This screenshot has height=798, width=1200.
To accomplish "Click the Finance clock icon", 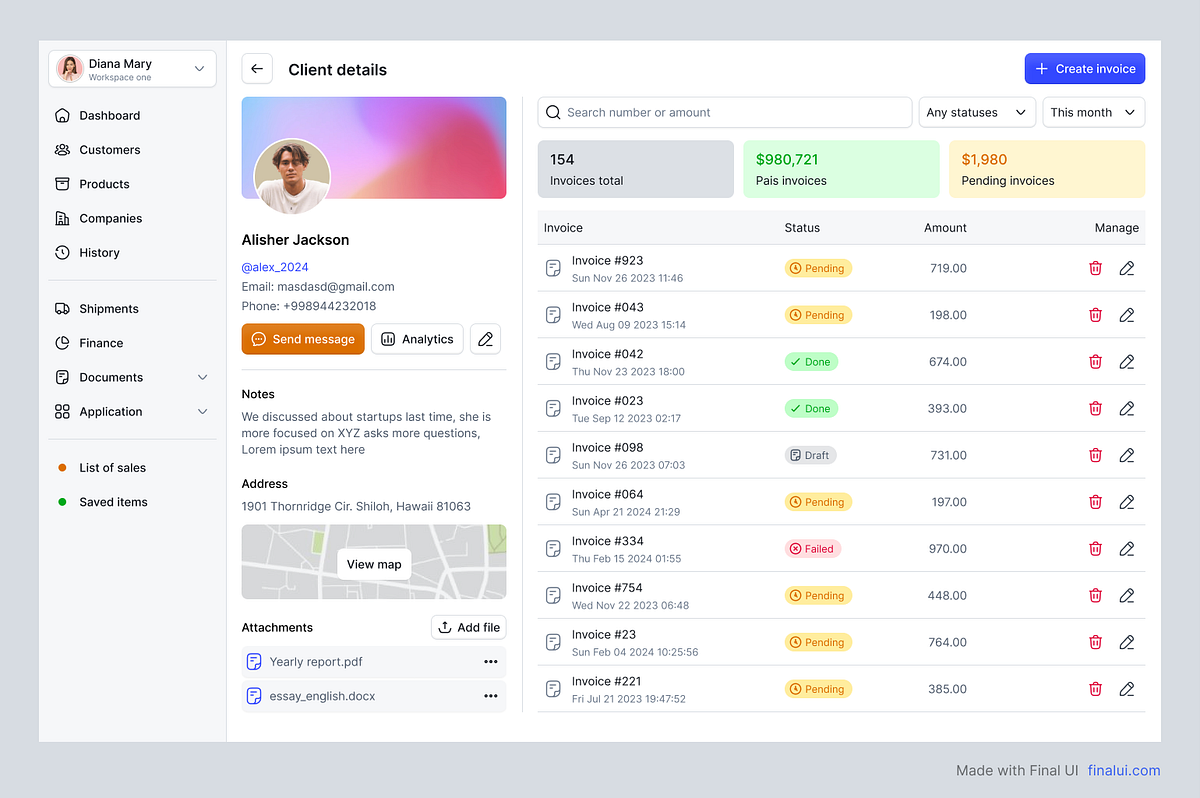I will [63, 342].
